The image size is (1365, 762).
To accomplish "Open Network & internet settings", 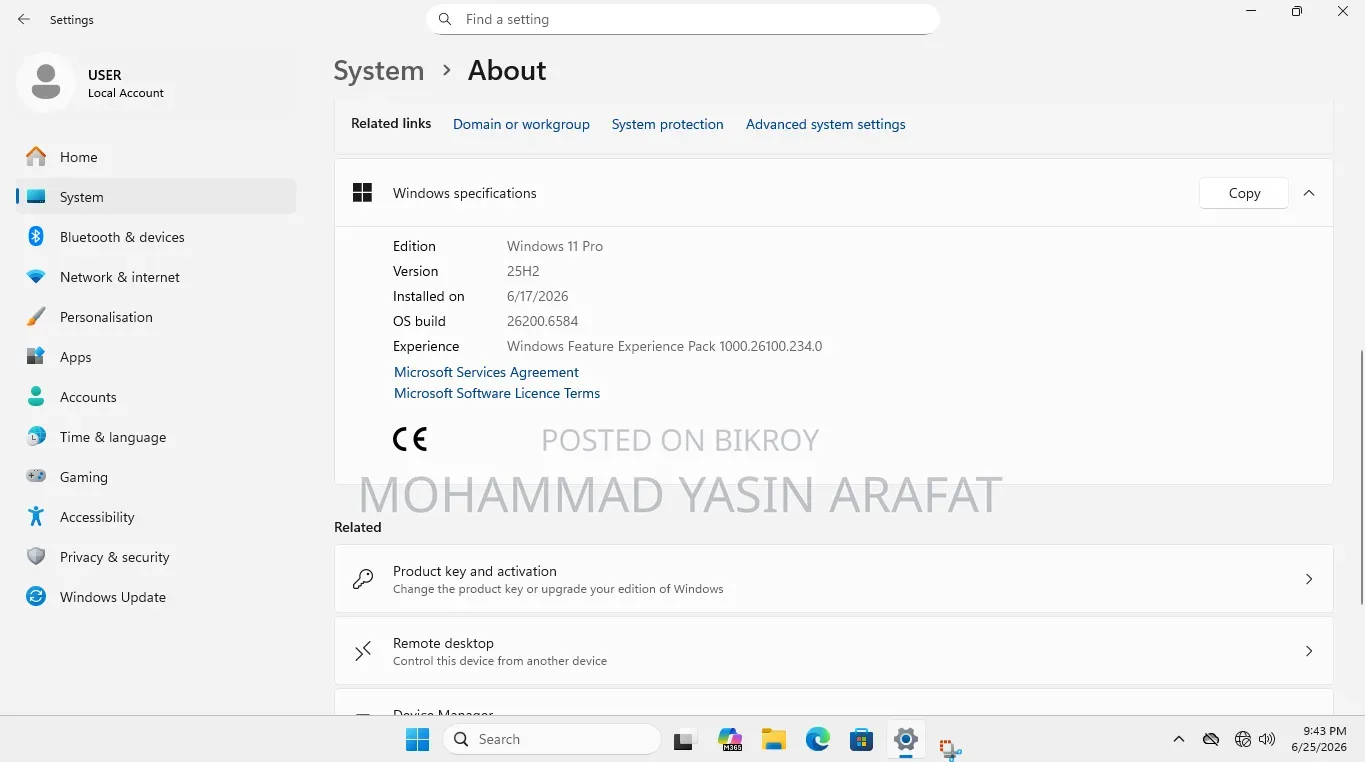I will tap(156, 277).
